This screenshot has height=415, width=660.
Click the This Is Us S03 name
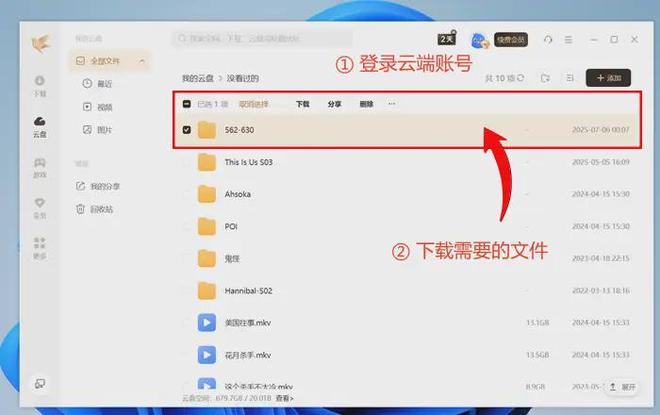click(x=248, y=162)
